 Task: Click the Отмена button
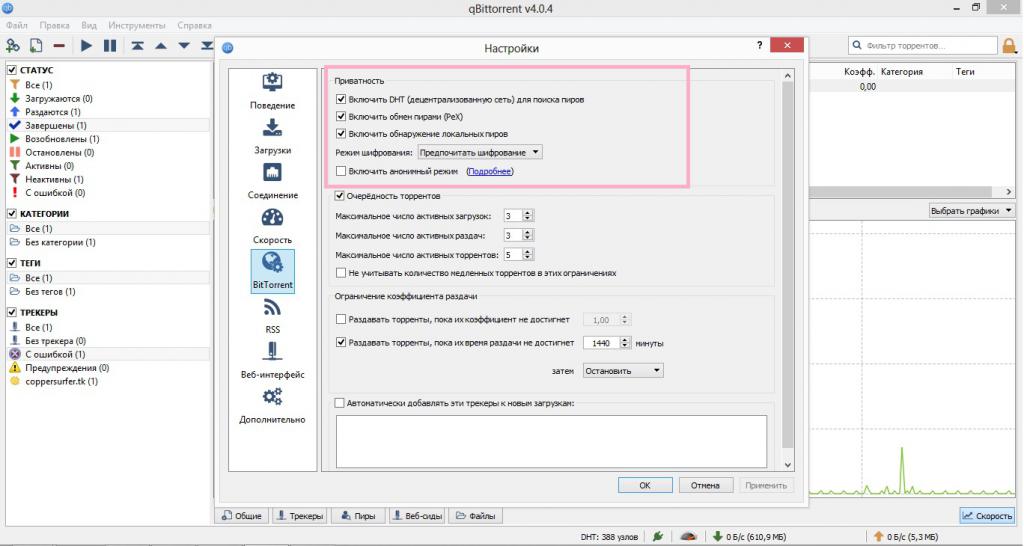click(705, 485)
